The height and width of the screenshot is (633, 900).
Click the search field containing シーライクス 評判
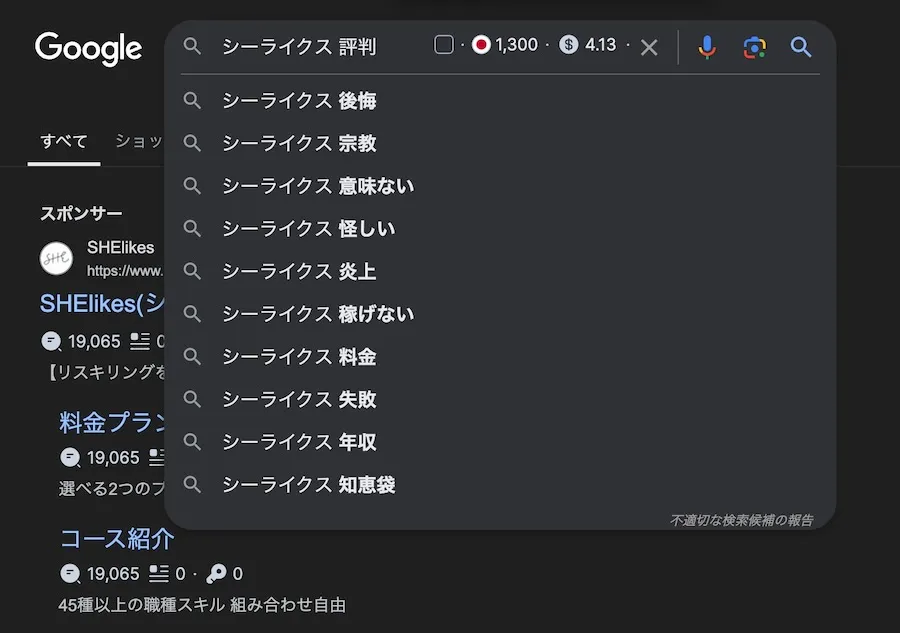point(299,47)
